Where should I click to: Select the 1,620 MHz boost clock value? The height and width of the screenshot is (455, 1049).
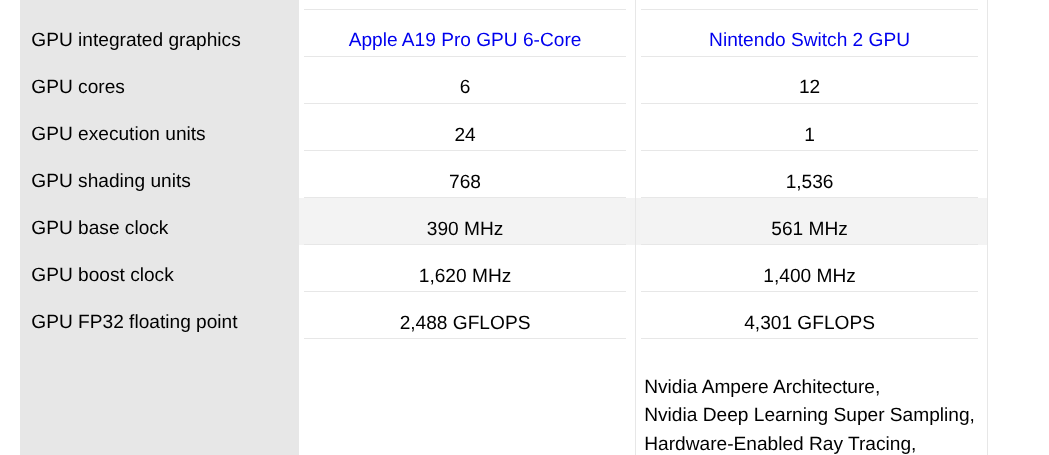point(464,276)
